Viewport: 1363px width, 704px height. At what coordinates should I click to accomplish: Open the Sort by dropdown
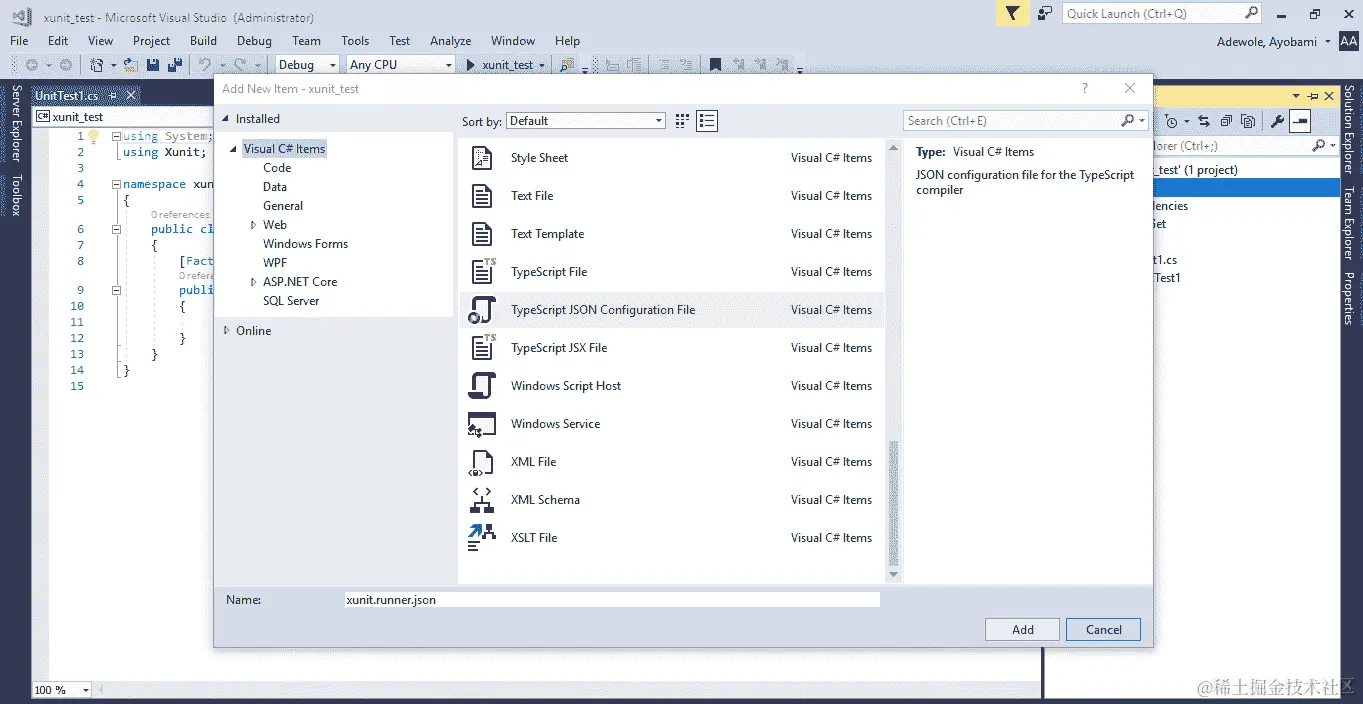click(x=585, y=121)
